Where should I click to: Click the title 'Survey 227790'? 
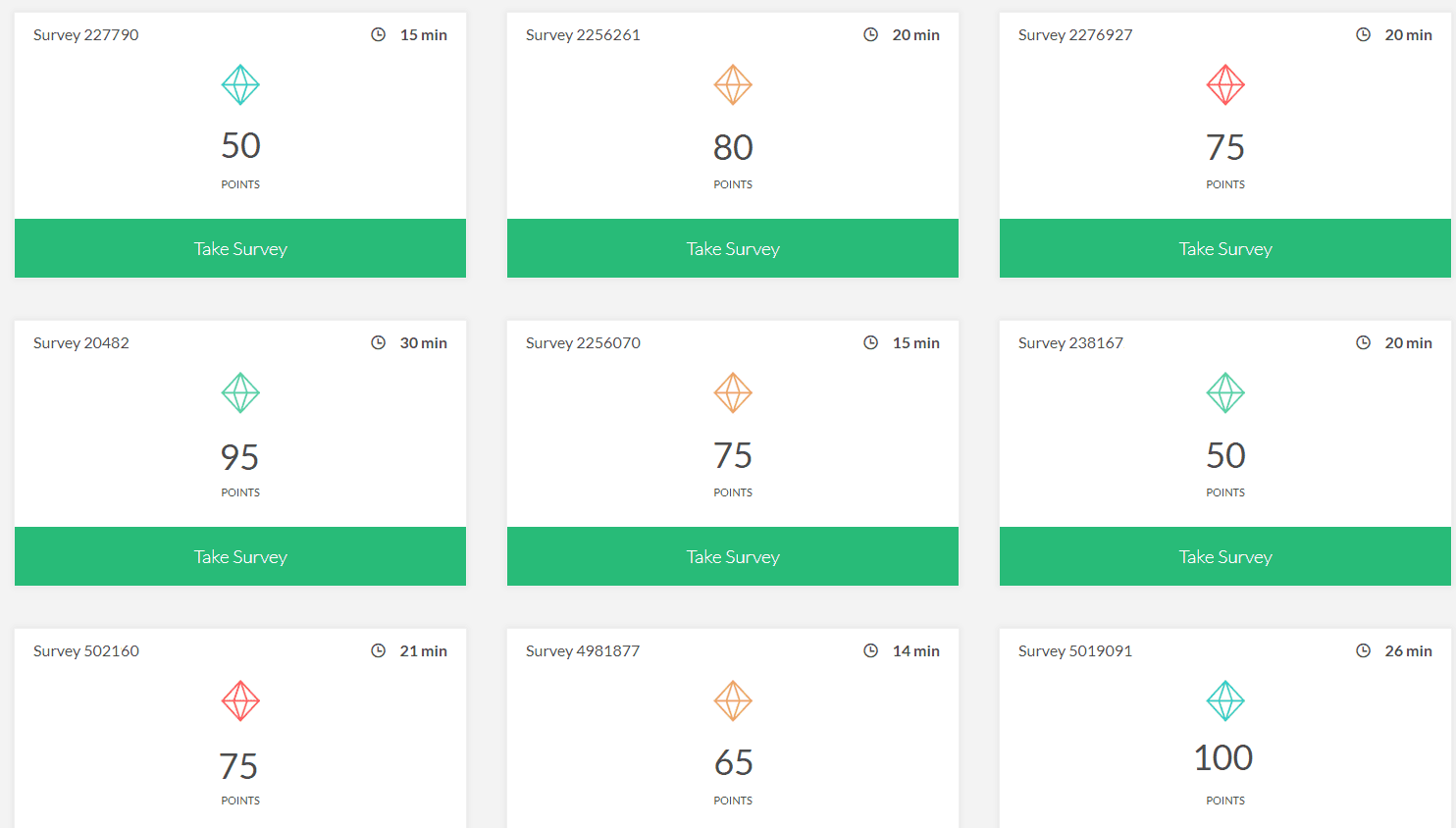[x=86, y=35]
